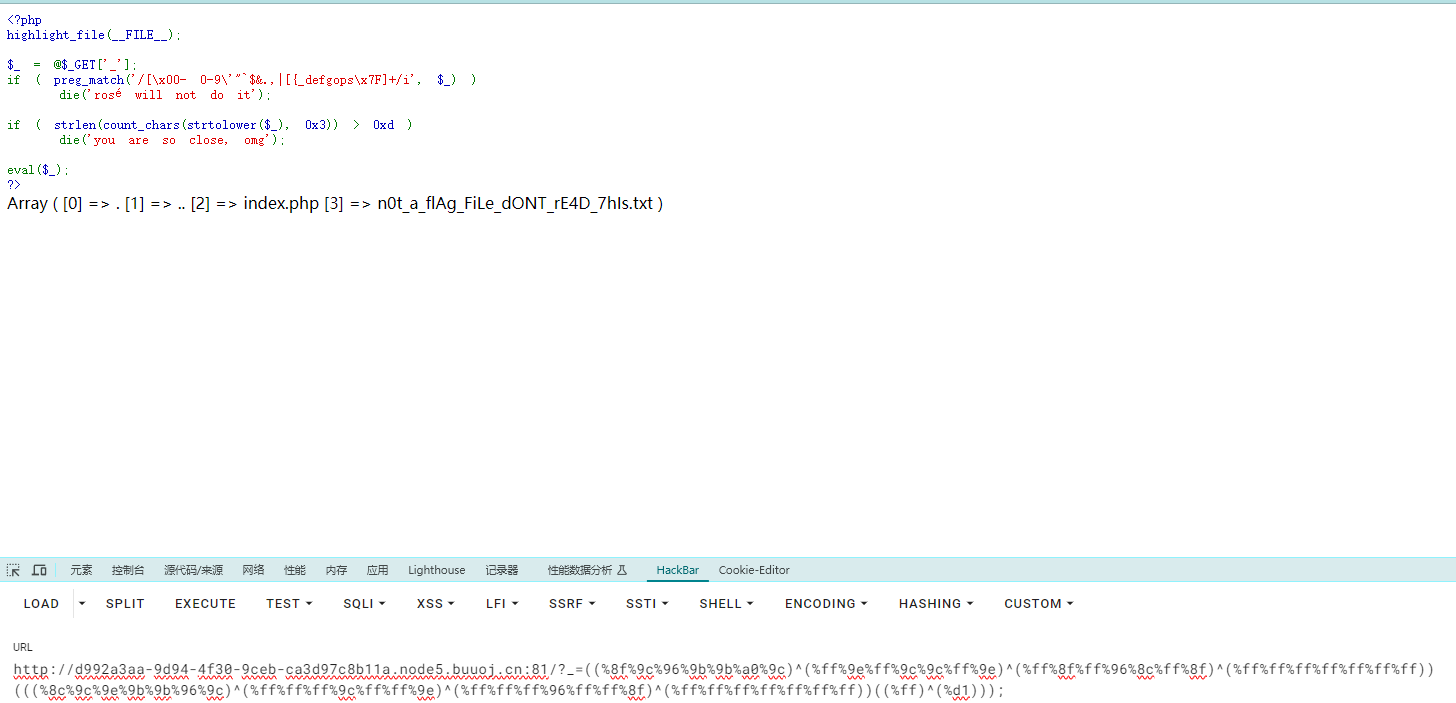This screenshot has height=703, width=1456.
Task: Toggle device toolbar emulation icon
Action: (39, 570)
